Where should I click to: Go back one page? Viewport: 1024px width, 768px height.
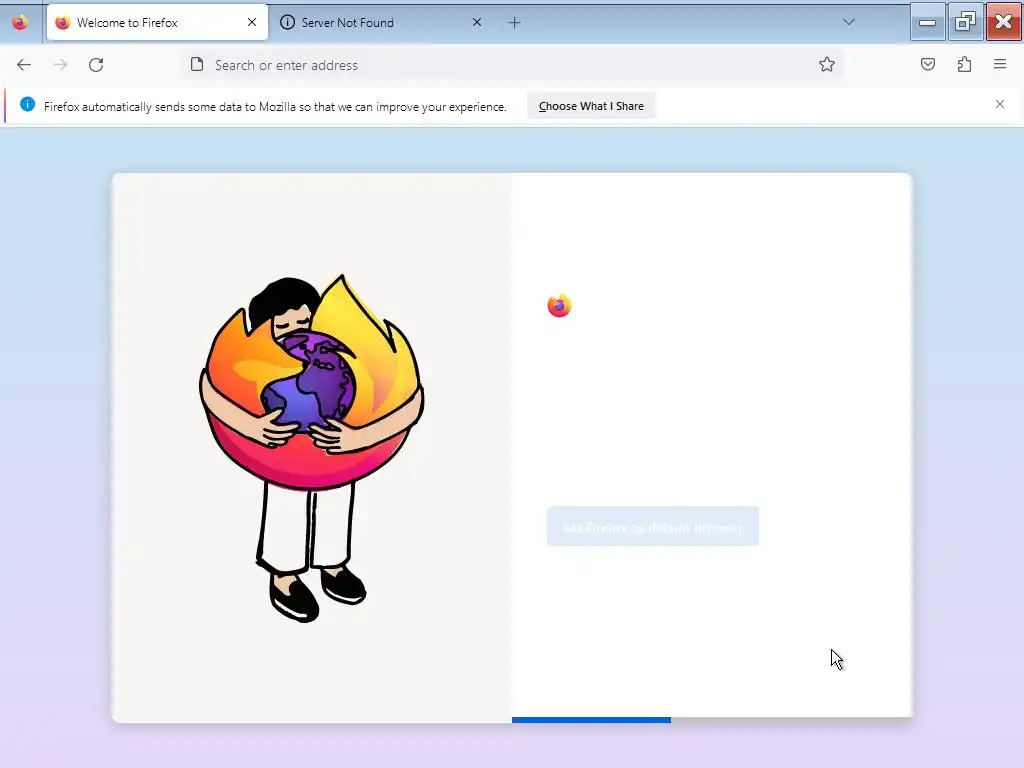[24, 65]
